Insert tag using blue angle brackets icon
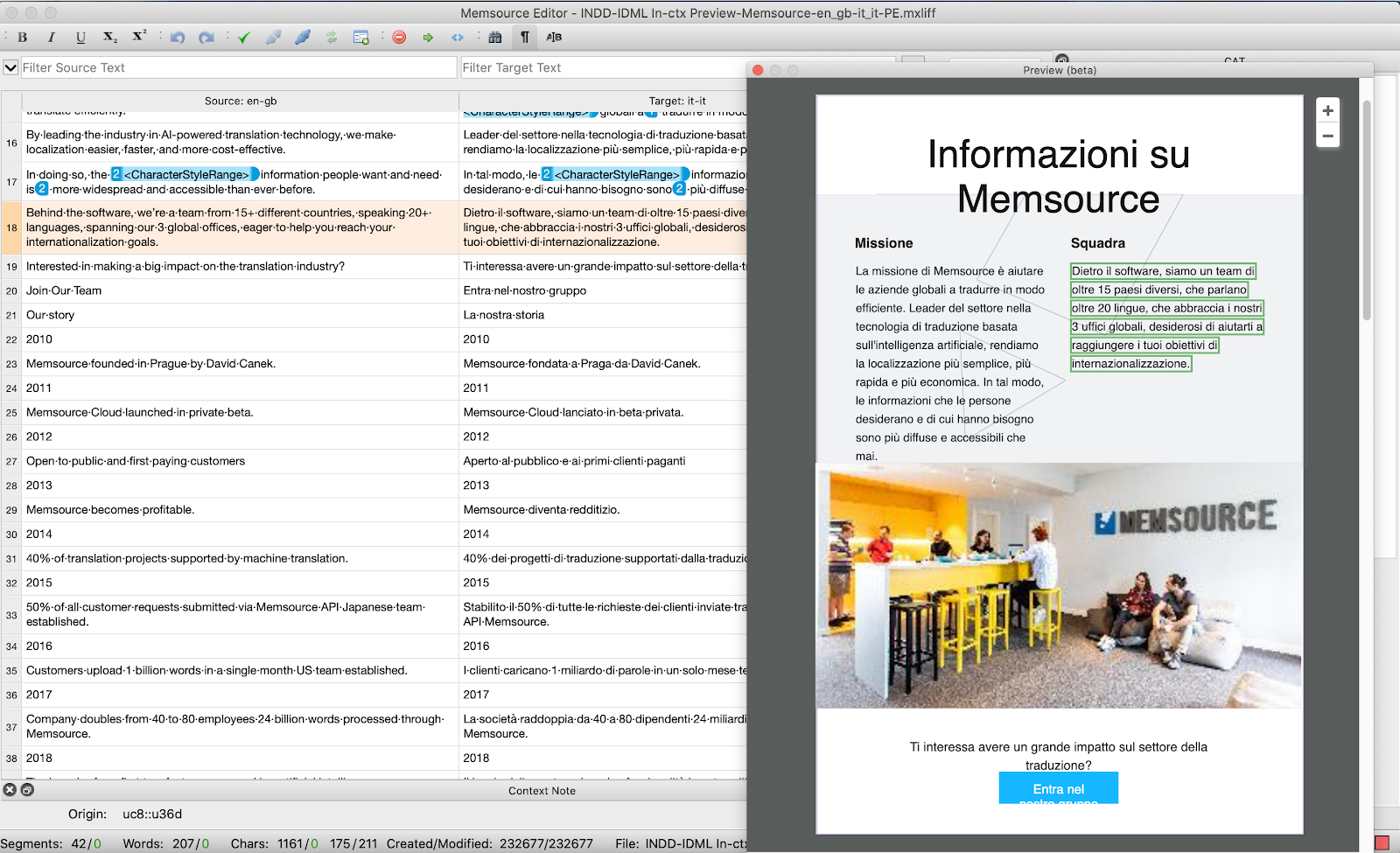The image size is (1400, 853). pos(457,38)
